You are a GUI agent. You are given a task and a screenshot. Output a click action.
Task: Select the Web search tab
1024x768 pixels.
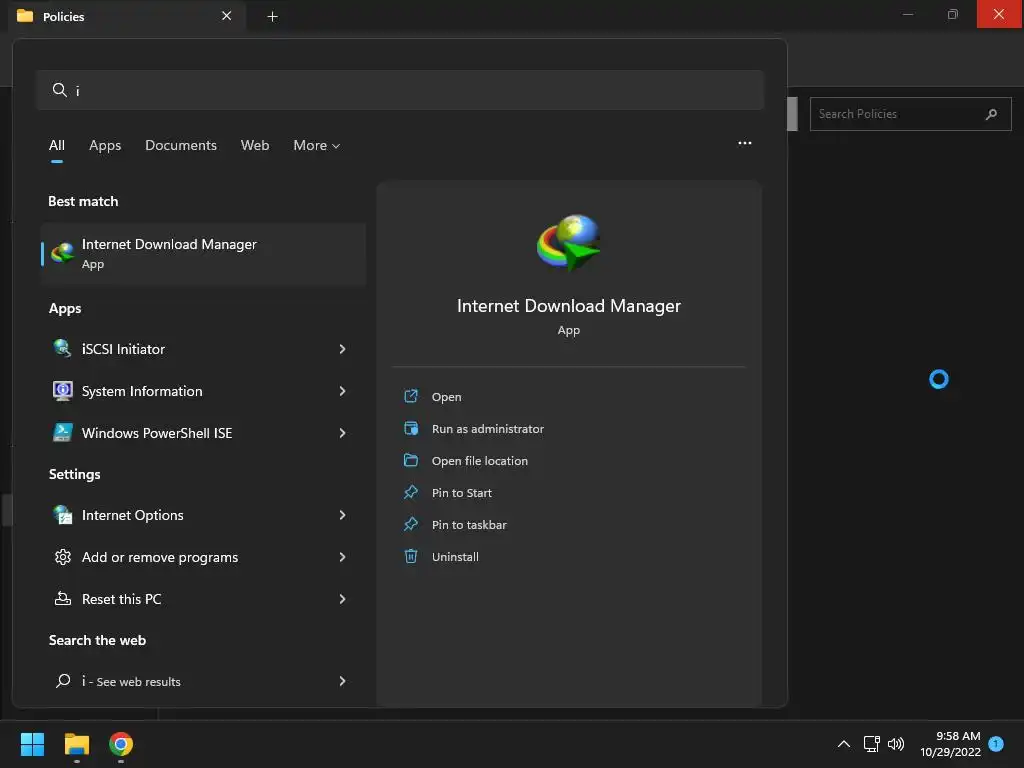click(x=255, y=145)
